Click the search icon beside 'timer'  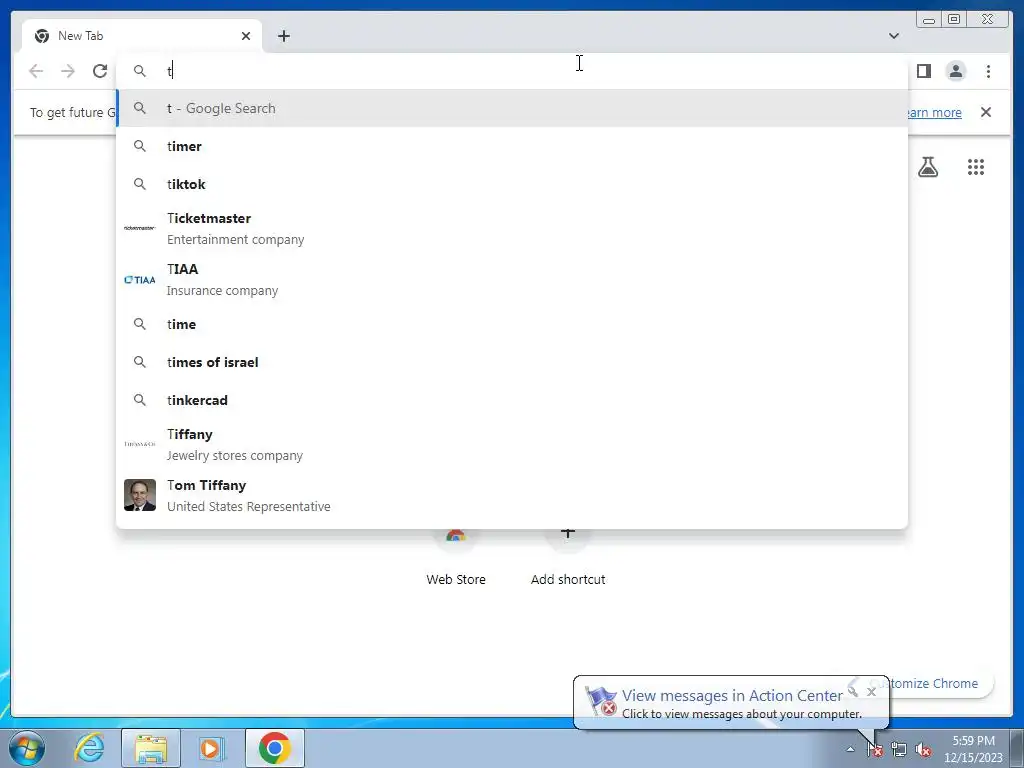click(140, 146)
